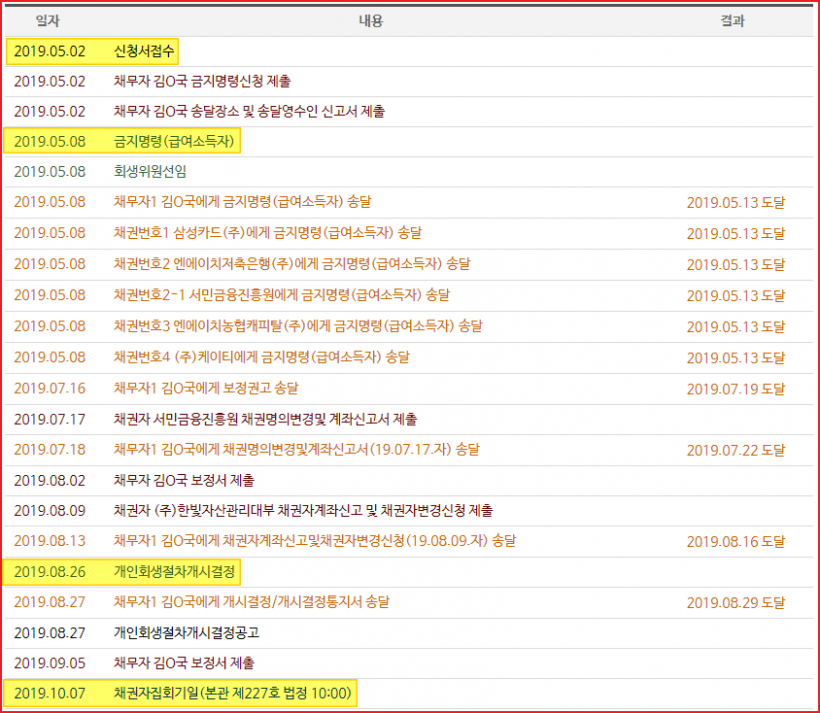Click the highlighted 금지명령(급여소득자) entry
This screenshot has width=820, height=713.
[x=174, y=141]
